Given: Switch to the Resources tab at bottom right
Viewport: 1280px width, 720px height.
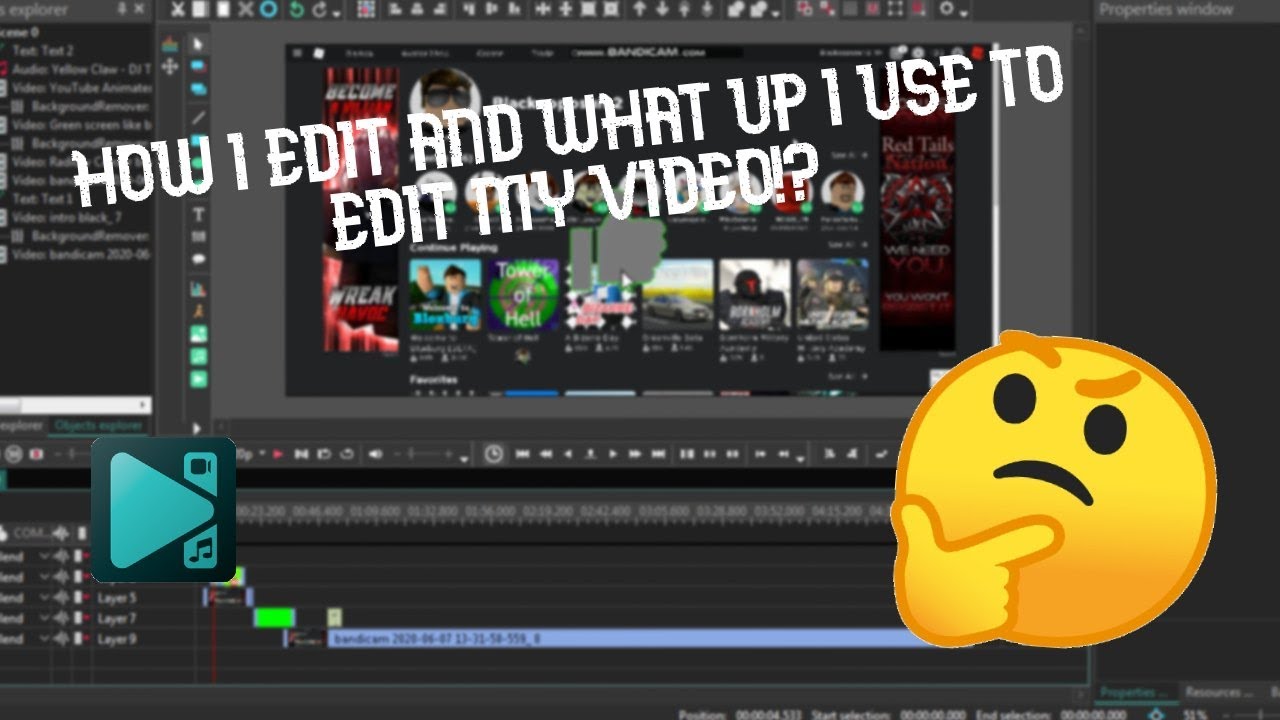Looking at the screenshot, I should [x=1219, y=692].
